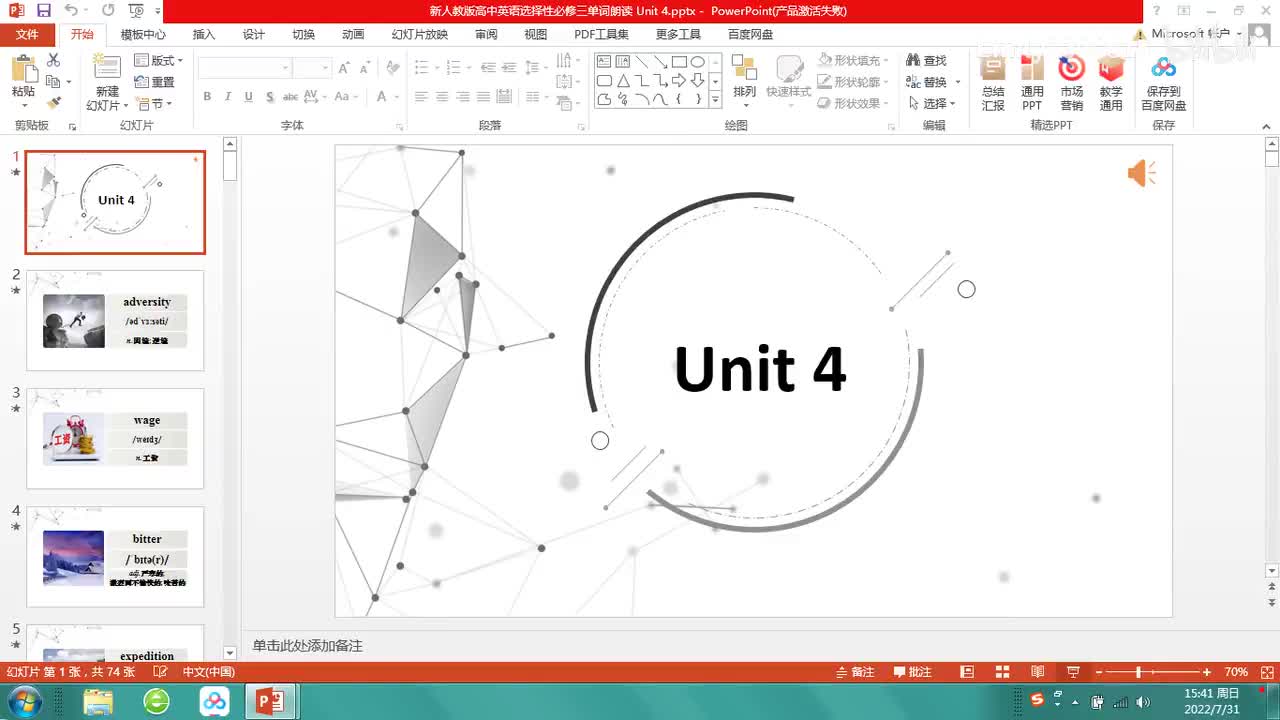
Task: Toggle text Shadow (S) formatting
Action: pos(269,97)
